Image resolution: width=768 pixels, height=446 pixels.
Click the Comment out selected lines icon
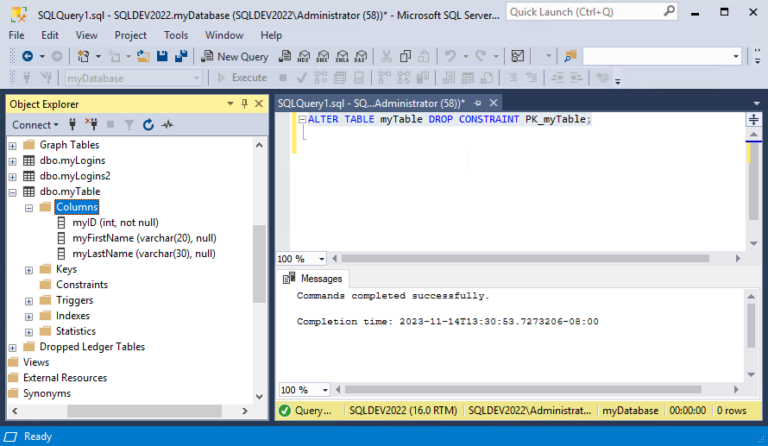(x=512, y=78)
